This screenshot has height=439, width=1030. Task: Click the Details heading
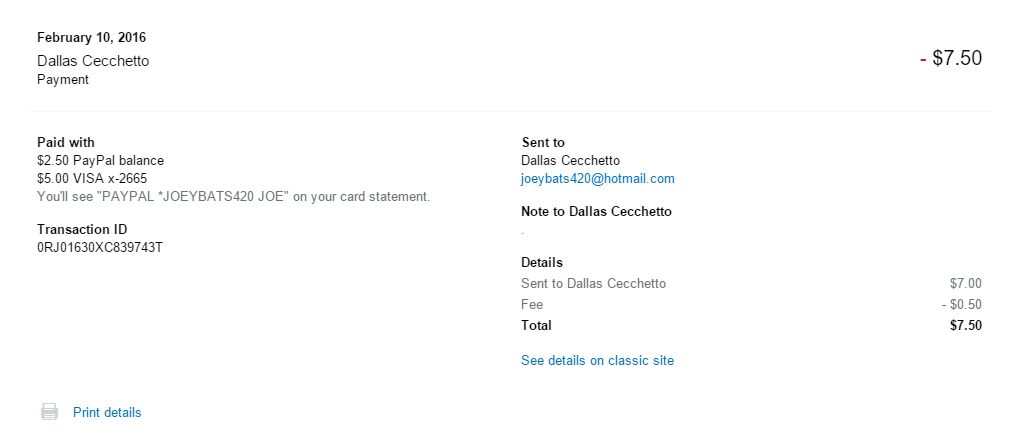tap(542, 262)
